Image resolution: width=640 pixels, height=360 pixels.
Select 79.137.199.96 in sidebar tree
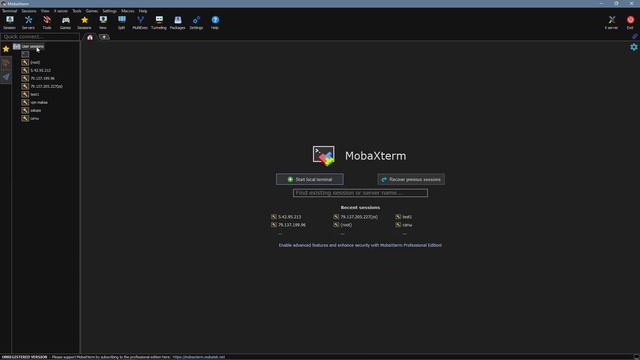click(x=42, y=78)
